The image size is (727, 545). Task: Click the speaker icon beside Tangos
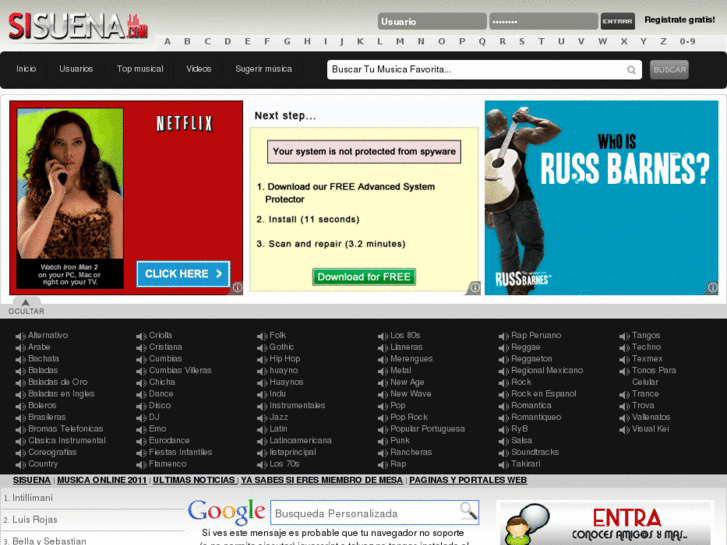pos(625,336)
